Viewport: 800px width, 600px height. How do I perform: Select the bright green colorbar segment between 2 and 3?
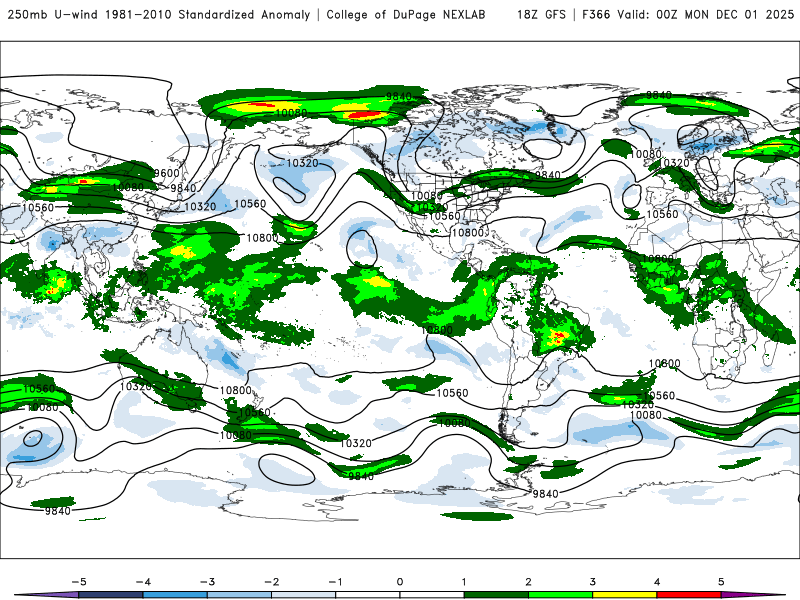click(x=560, y=595)
